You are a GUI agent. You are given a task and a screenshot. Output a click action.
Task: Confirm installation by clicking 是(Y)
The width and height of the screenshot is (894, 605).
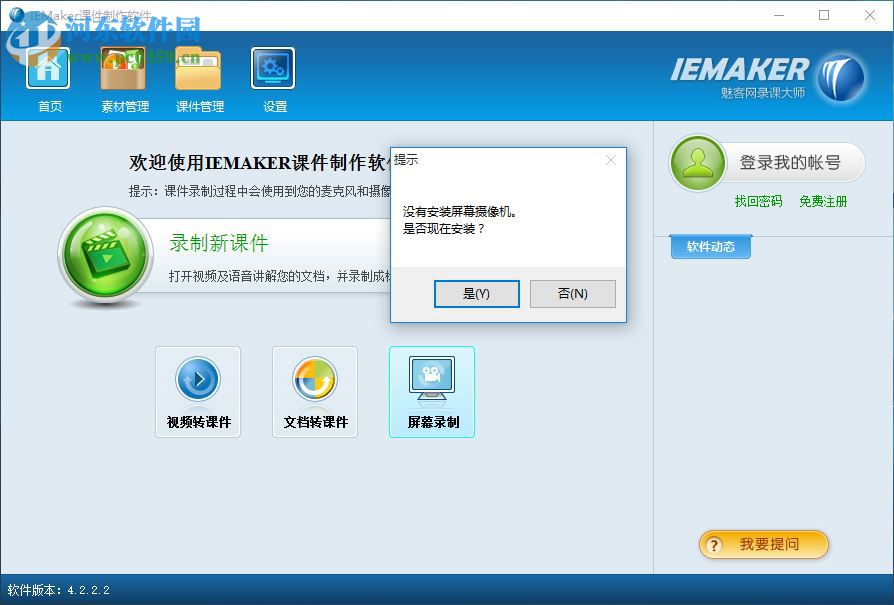tap(477, 293)
